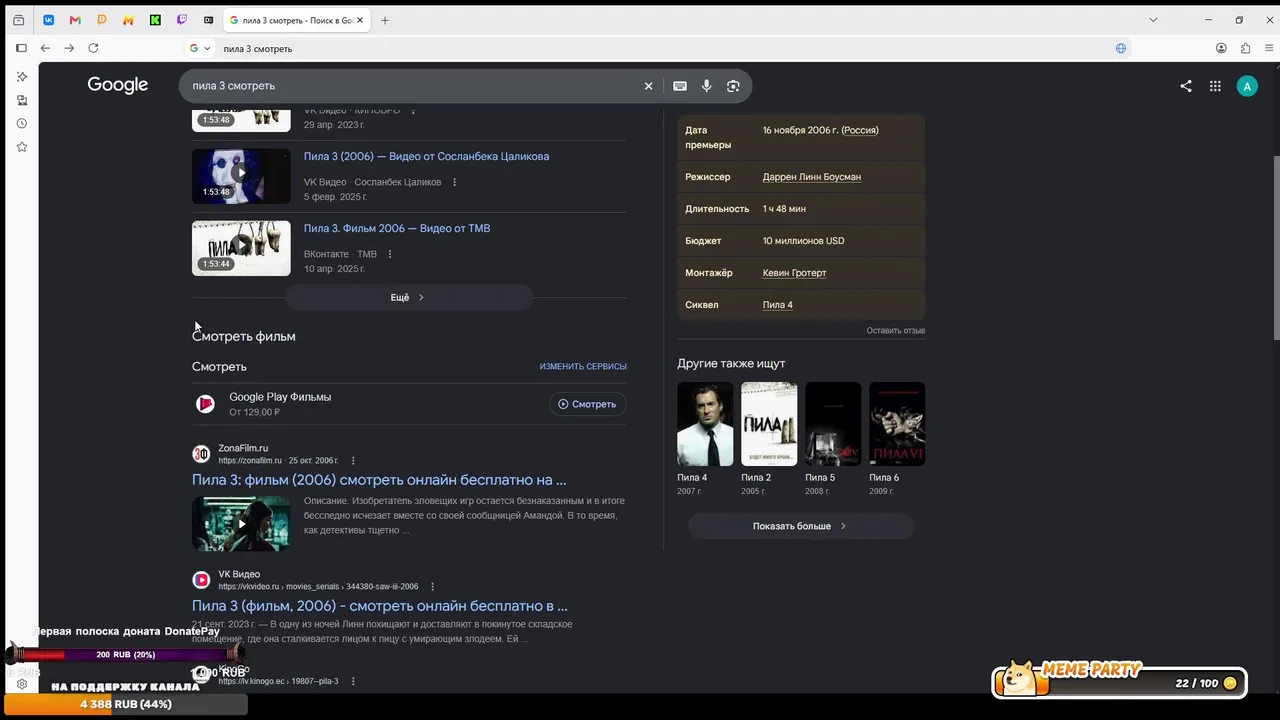The image size is (1280, 720).
Task: Open the pinned orange D tab
Action: point(102,20)
